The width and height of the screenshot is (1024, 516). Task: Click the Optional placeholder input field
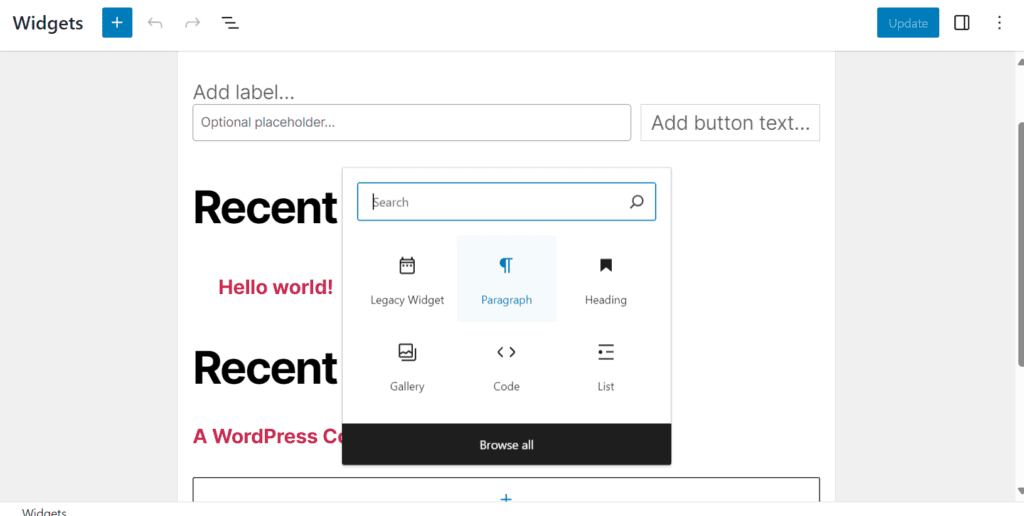click(411, 122)
